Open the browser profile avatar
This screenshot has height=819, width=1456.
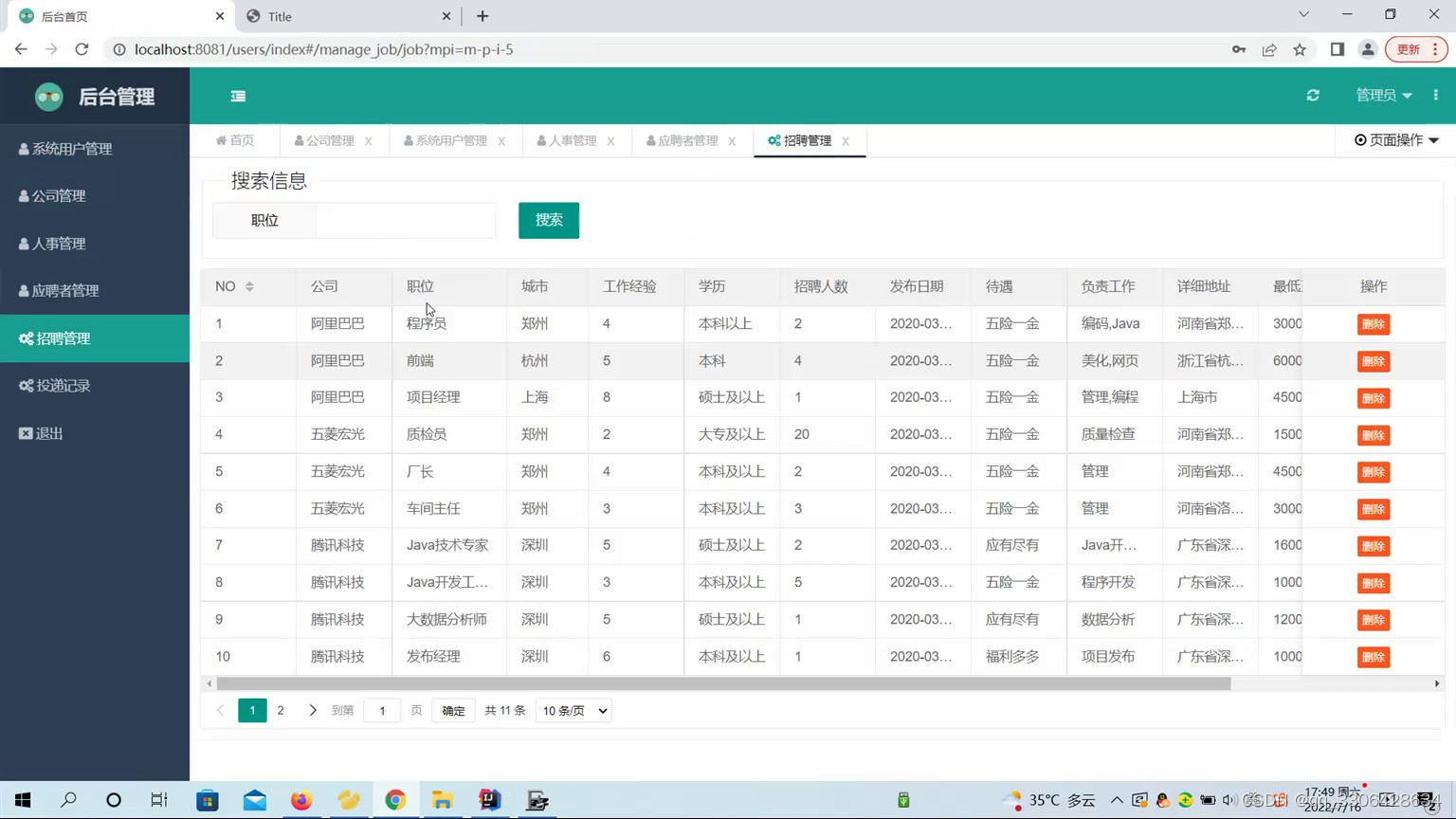[x=1368, y=49]
